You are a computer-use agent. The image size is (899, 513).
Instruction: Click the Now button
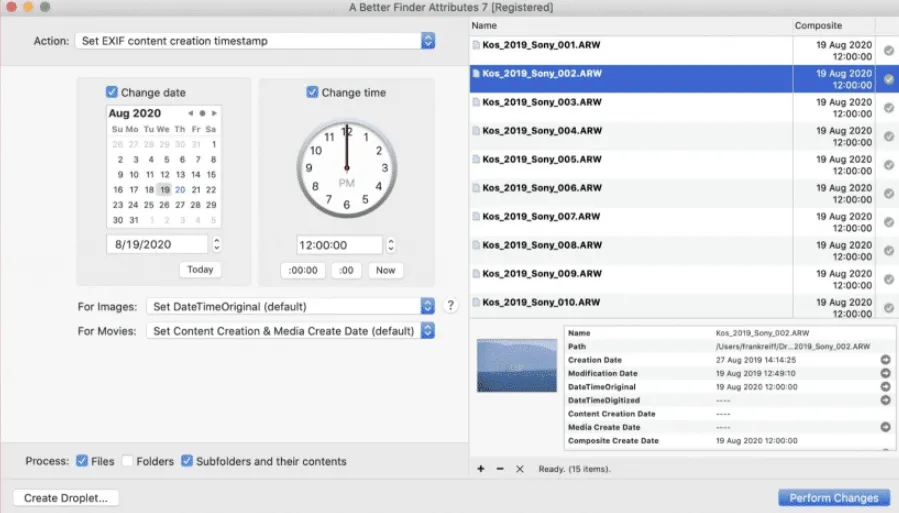385,270
